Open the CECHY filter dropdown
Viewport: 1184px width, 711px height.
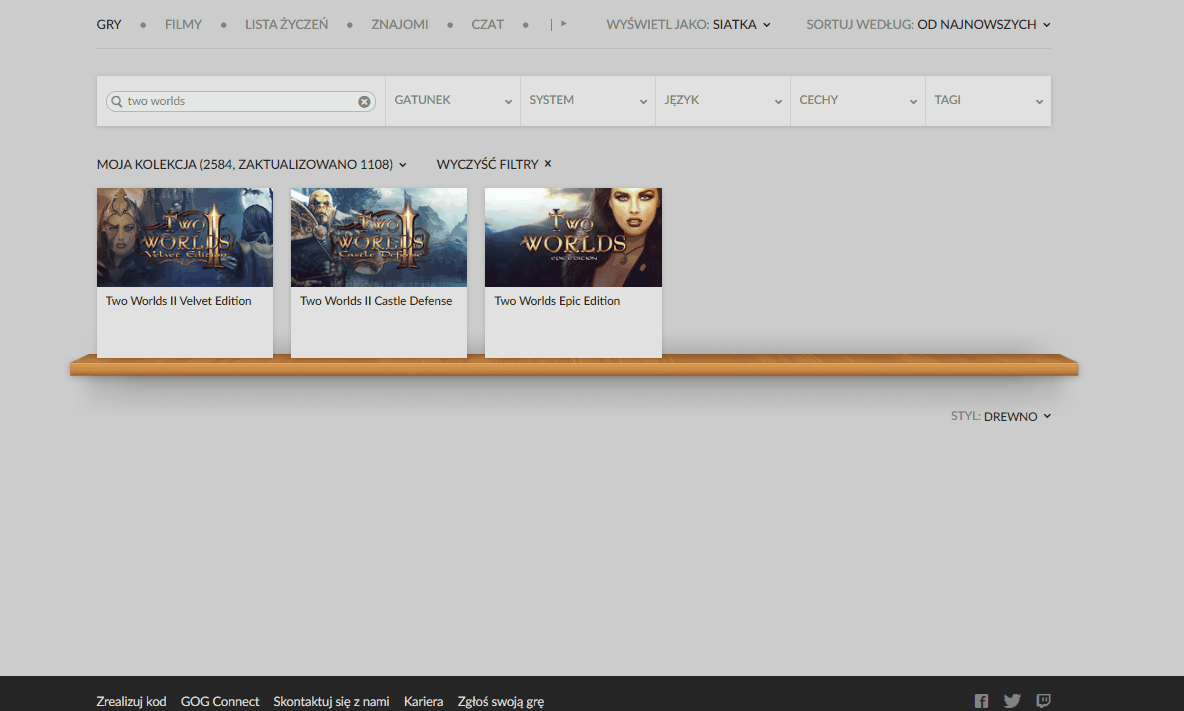[858, 100]
